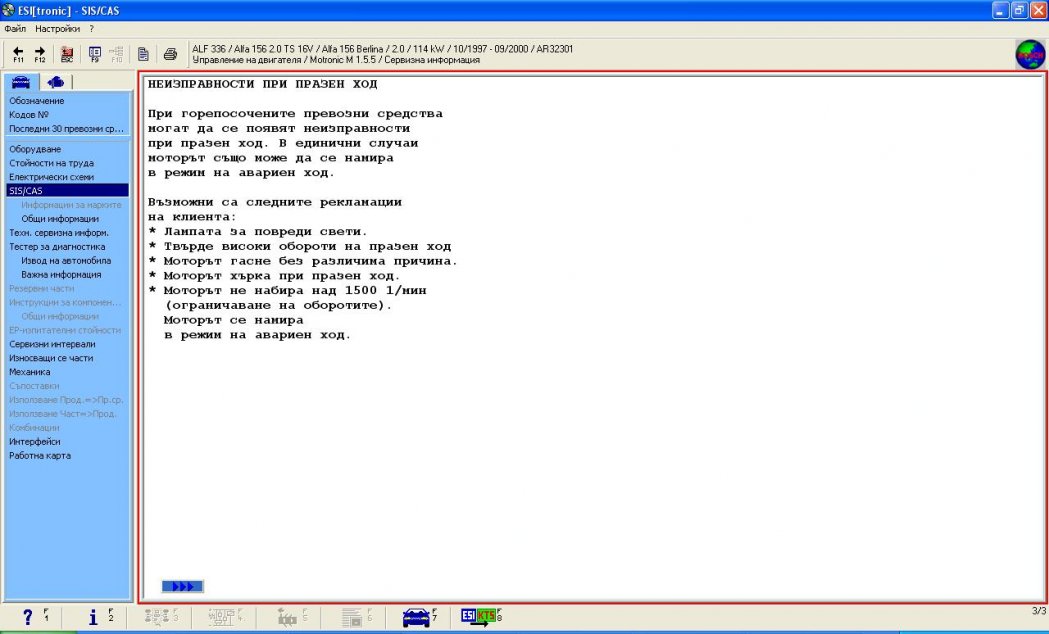The height and width of the screenshot is (634, 1049).
Task: Click the blue triple-arrow next page button
Action: coord(182,587)
